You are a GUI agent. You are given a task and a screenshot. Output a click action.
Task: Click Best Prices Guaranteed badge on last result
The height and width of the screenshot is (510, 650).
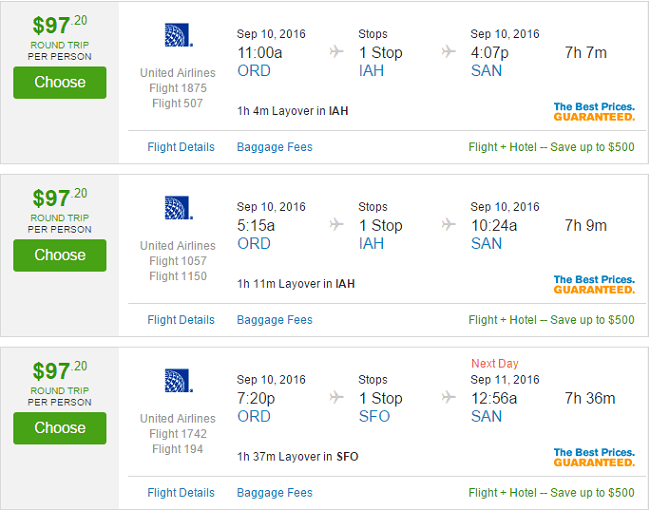pos(594,457)
